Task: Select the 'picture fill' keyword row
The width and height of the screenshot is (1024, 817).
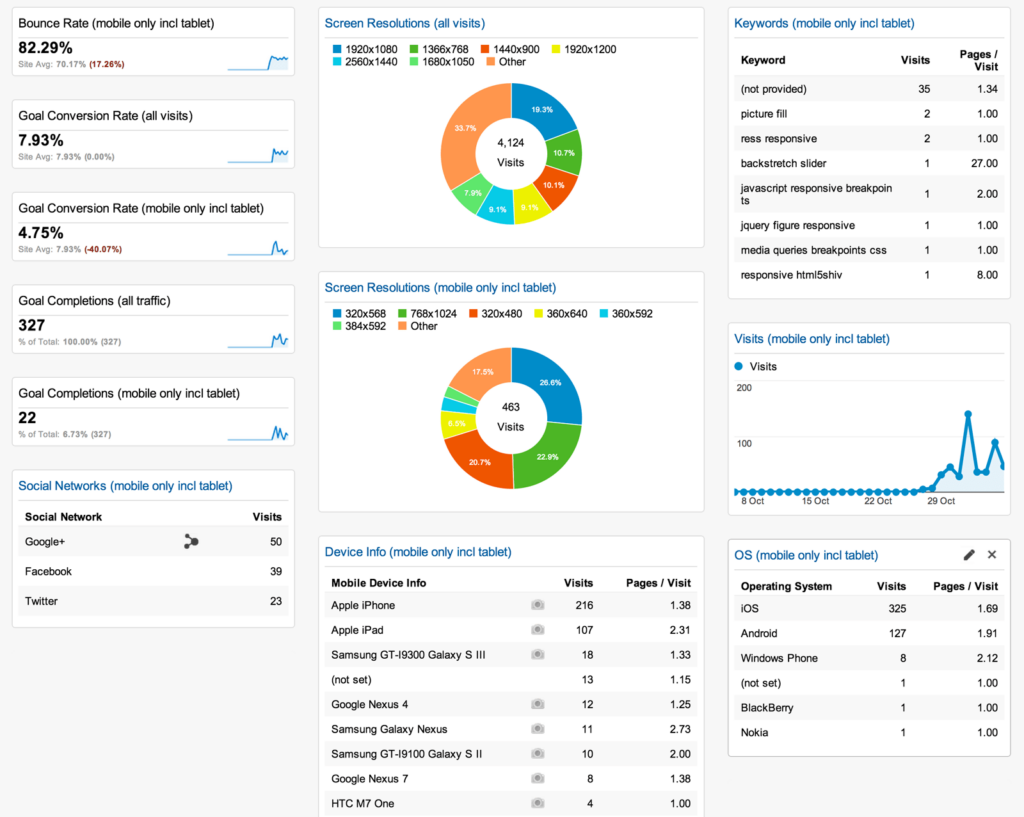Action: [869, 114]
